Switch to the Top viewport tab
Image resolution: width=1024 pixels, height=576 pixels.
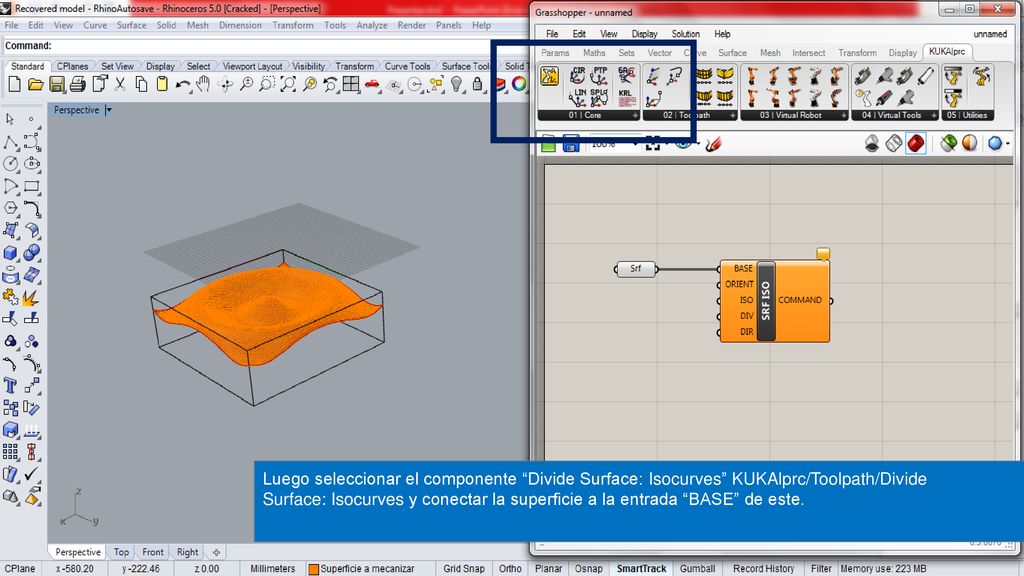tap(121, 552)
